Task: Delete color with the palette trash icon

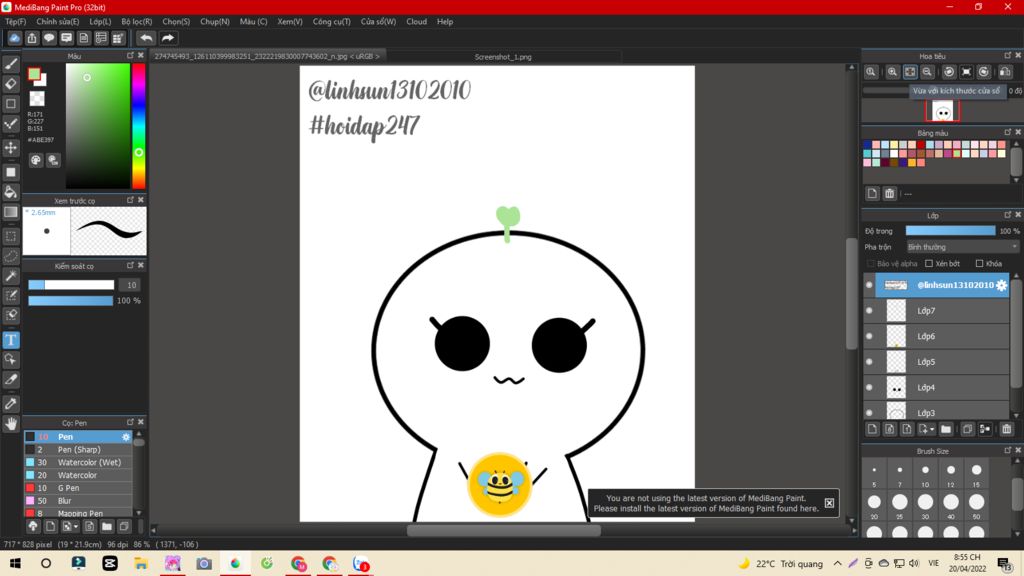Action: [889, 193]
